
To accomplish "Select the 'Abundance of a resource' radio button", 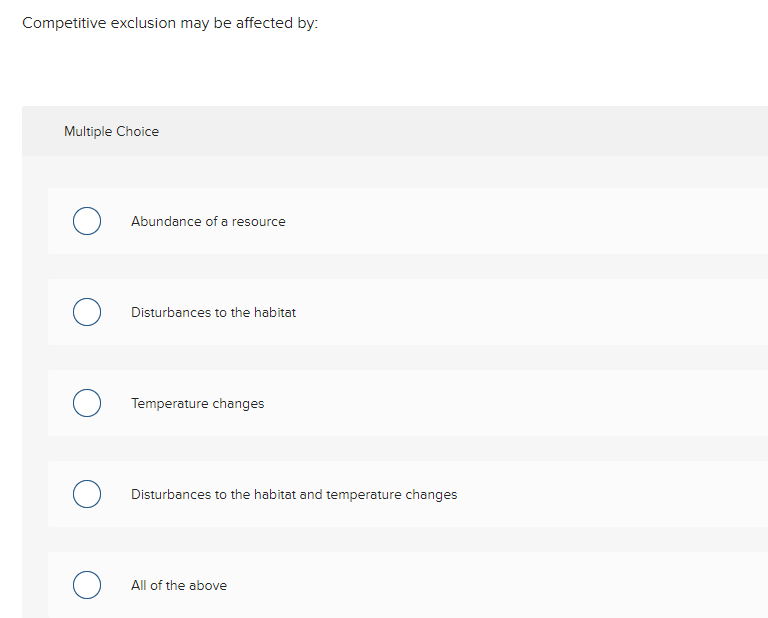I will click(x=86, y=221).
